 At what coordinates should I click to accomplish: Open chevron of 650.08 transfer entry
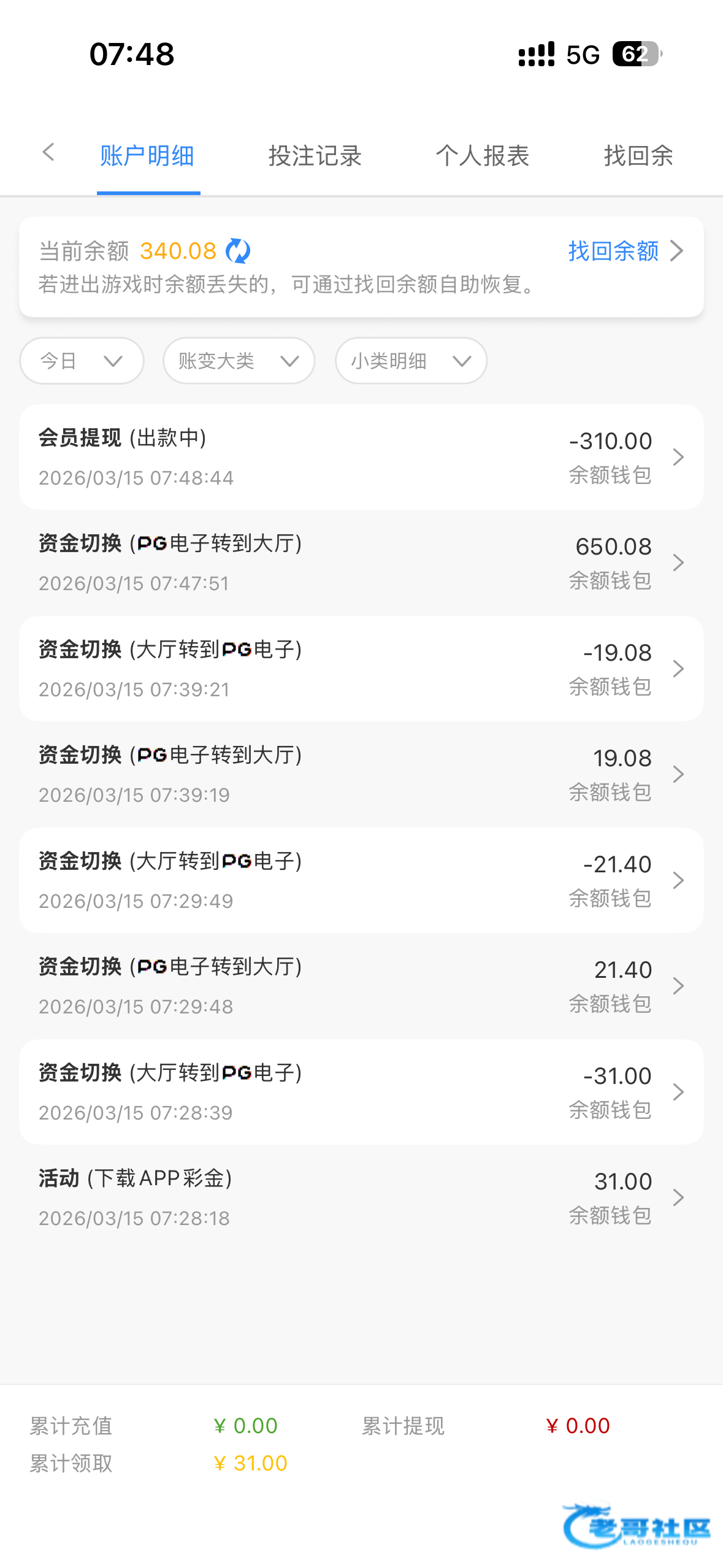pyautogui.click(x=678, y=563)
